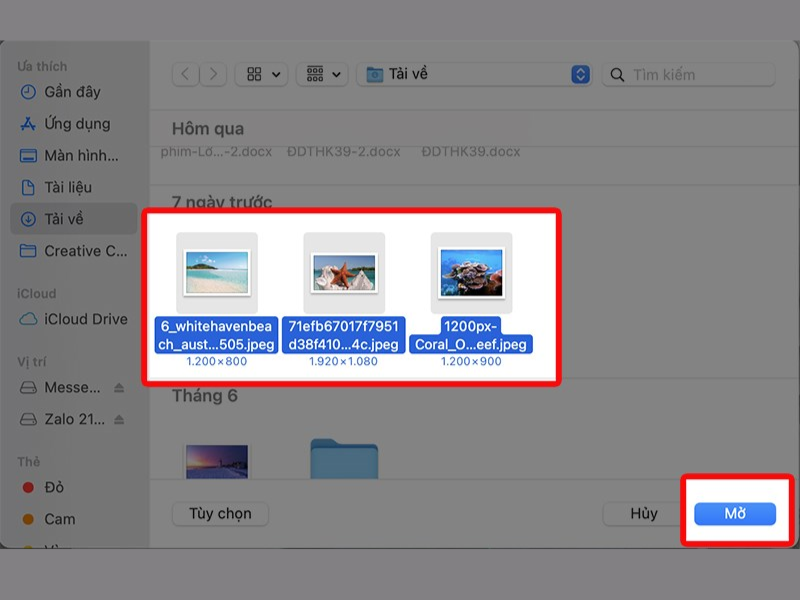
Task: Switch to icon view using the grid icon
Action: pos(253,74)
